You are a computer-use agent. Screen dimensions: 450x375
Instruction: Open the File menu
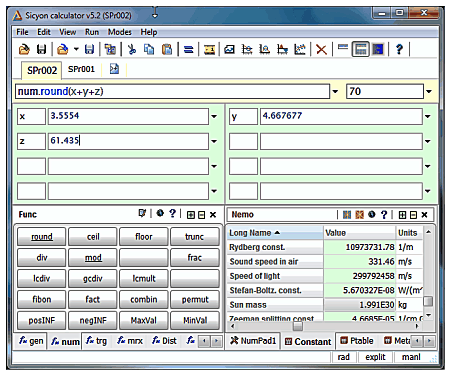22,32
